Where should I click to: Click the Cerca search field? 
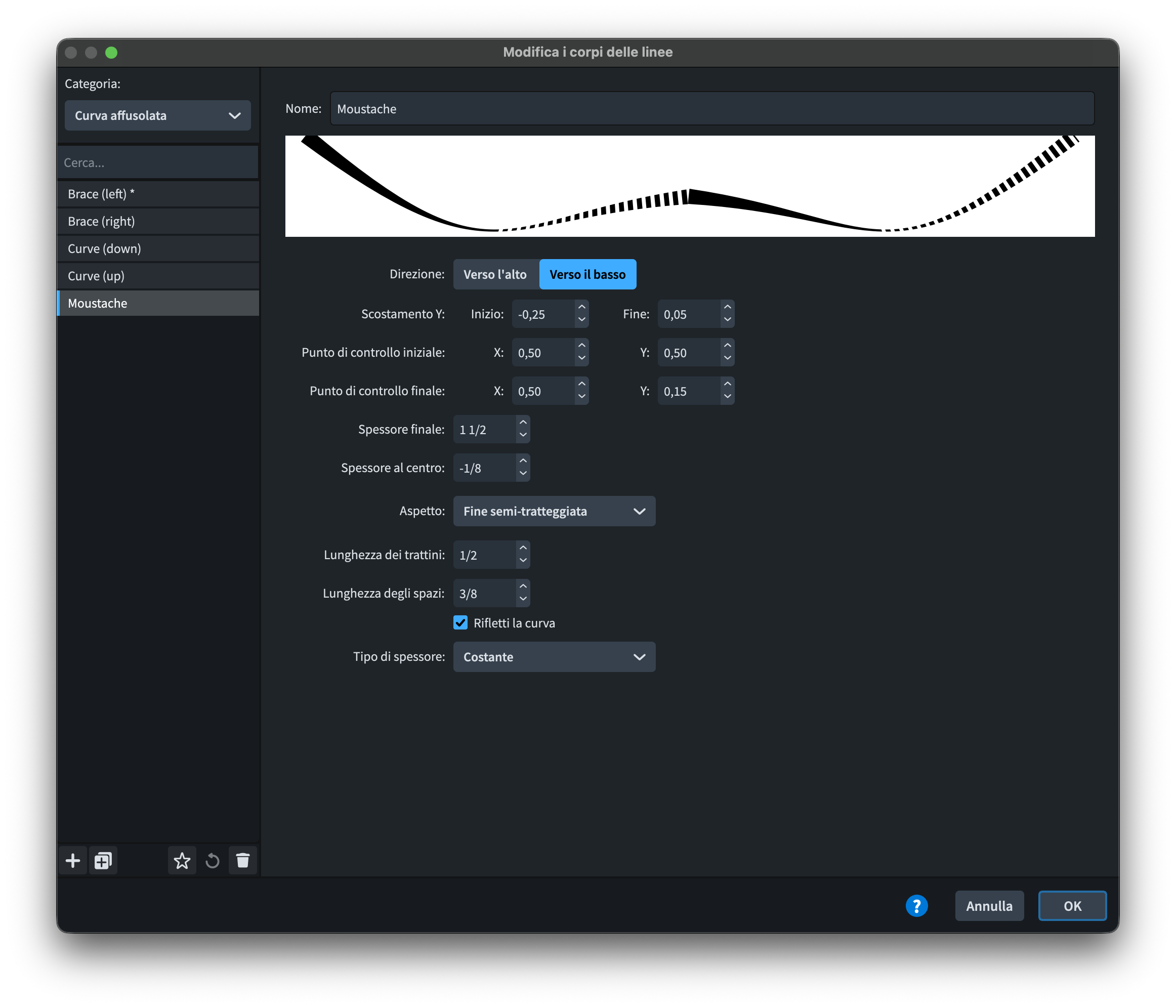158,163
